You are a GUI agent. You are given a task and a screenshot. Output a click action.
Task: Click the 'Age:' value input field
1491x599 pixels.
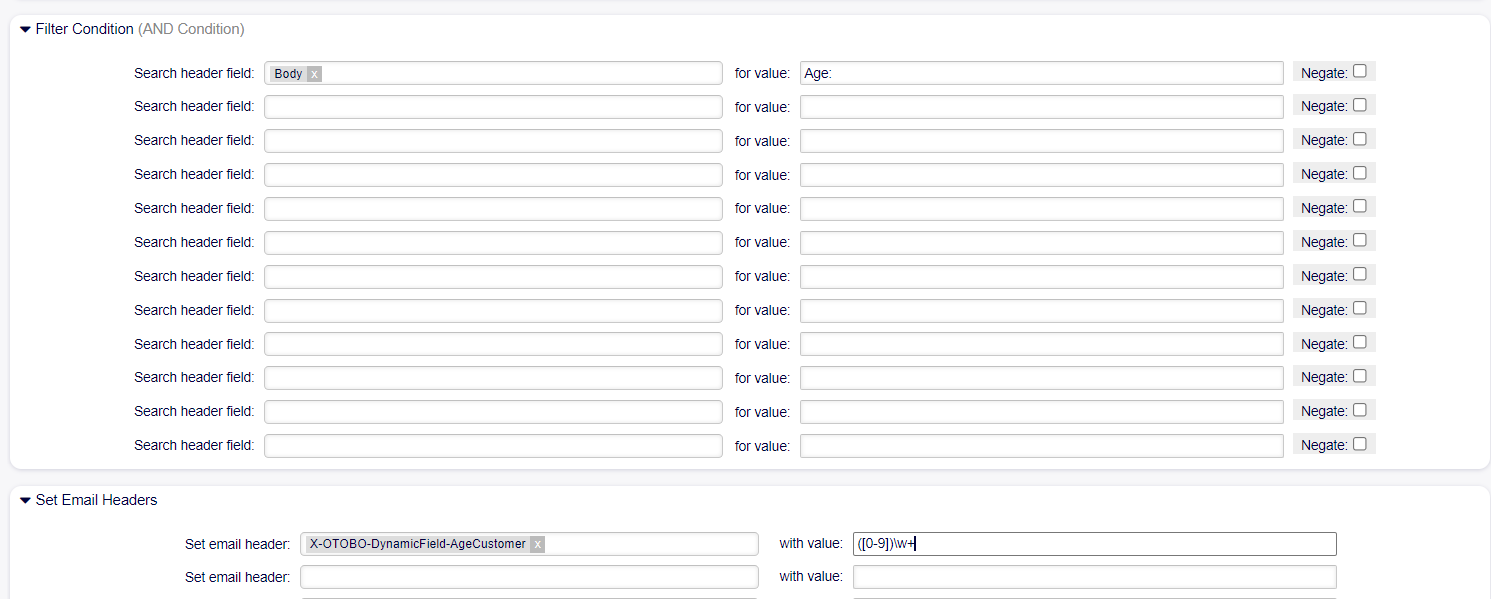pos(1040,73)
